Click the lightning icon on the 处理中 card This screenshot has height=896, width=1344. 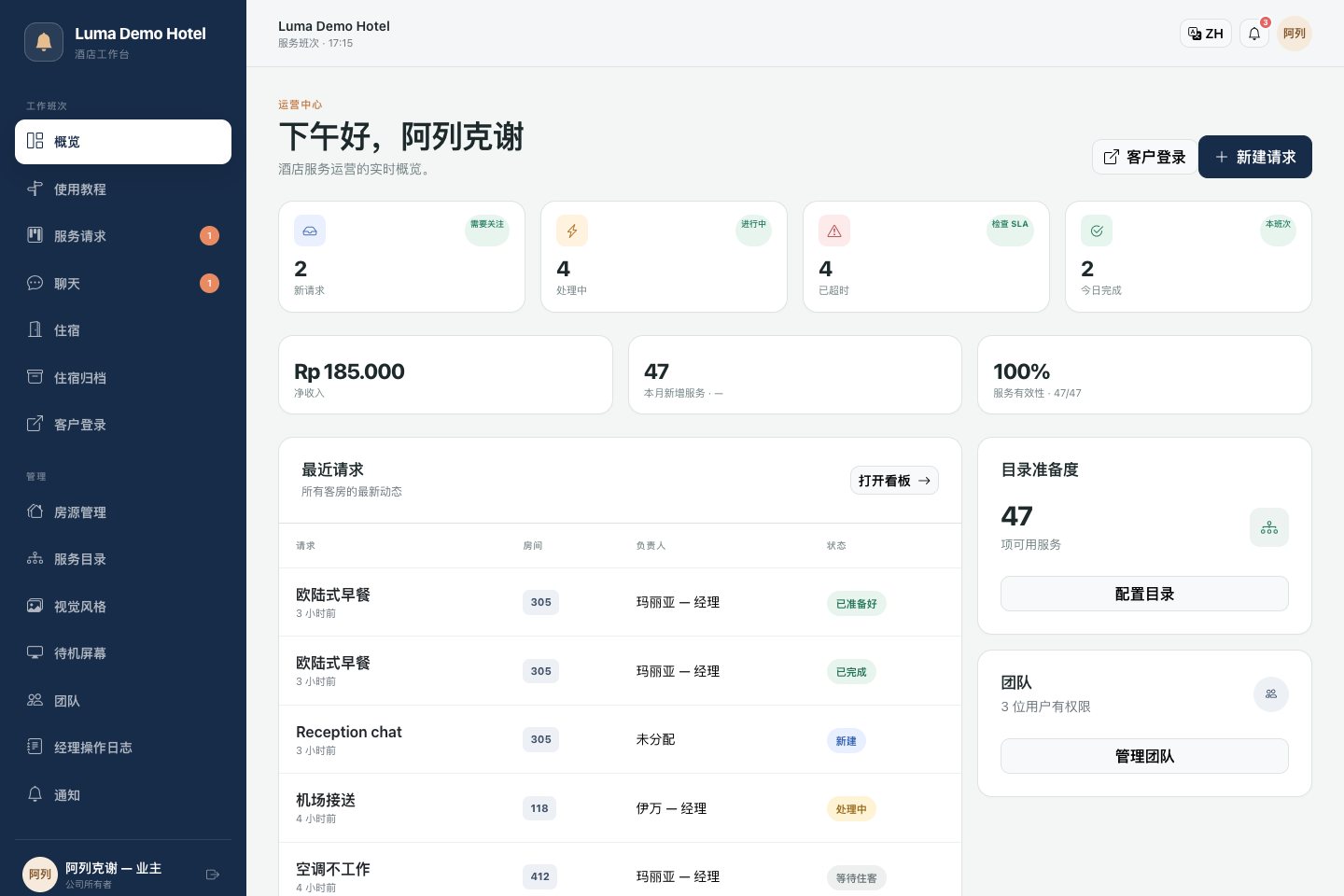pos(572,231)
